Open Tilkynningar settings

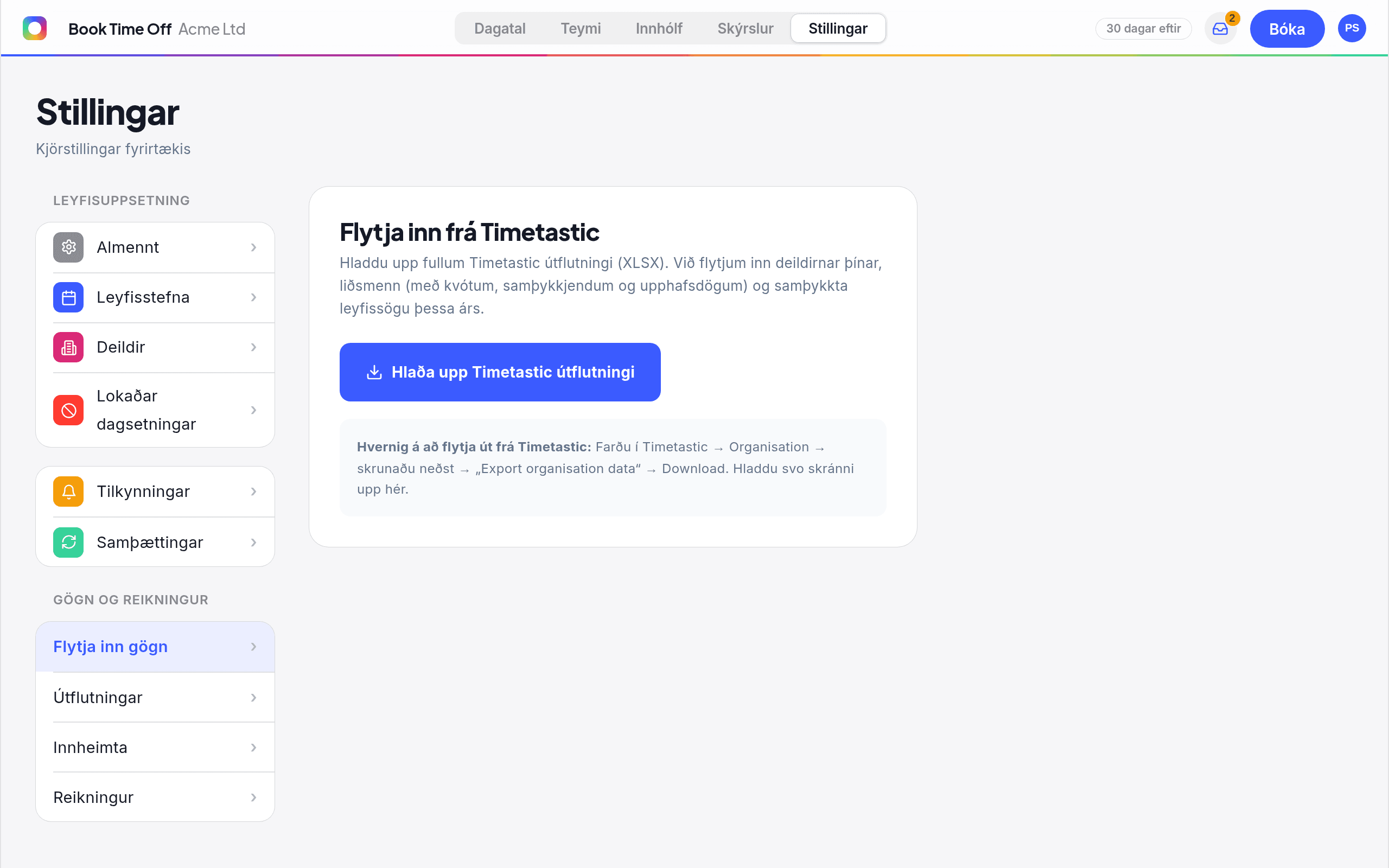(155, 492)
